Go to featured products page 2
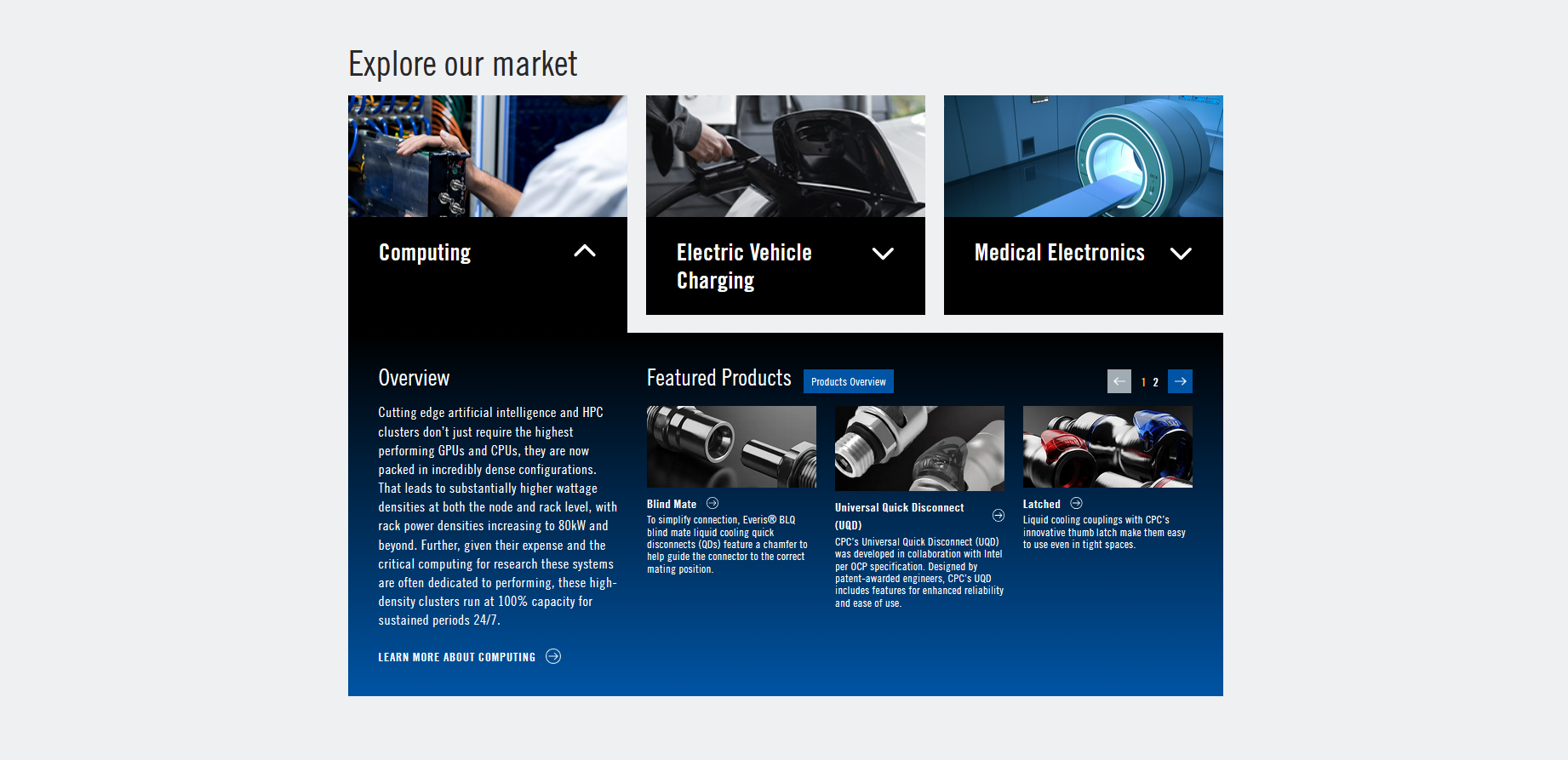The height and width of the screenshot is (760, 1568). pos(1155,382)
